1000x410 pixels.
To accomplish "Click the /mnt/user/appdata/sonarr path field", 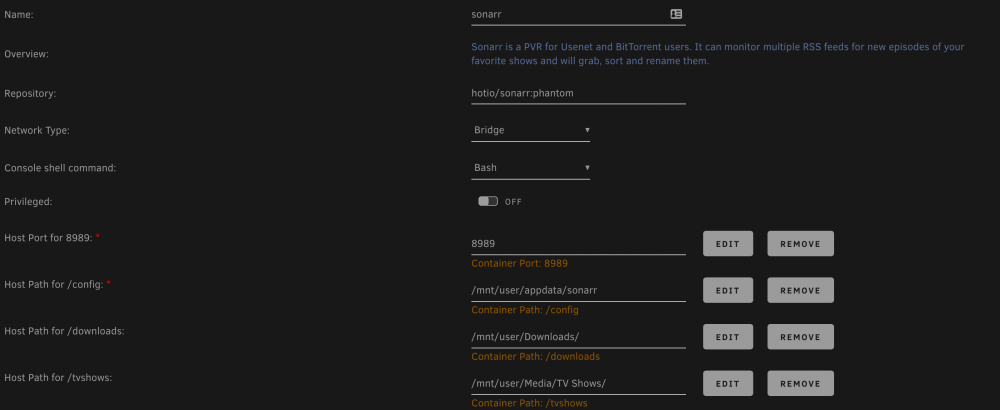I will (578, 290).
